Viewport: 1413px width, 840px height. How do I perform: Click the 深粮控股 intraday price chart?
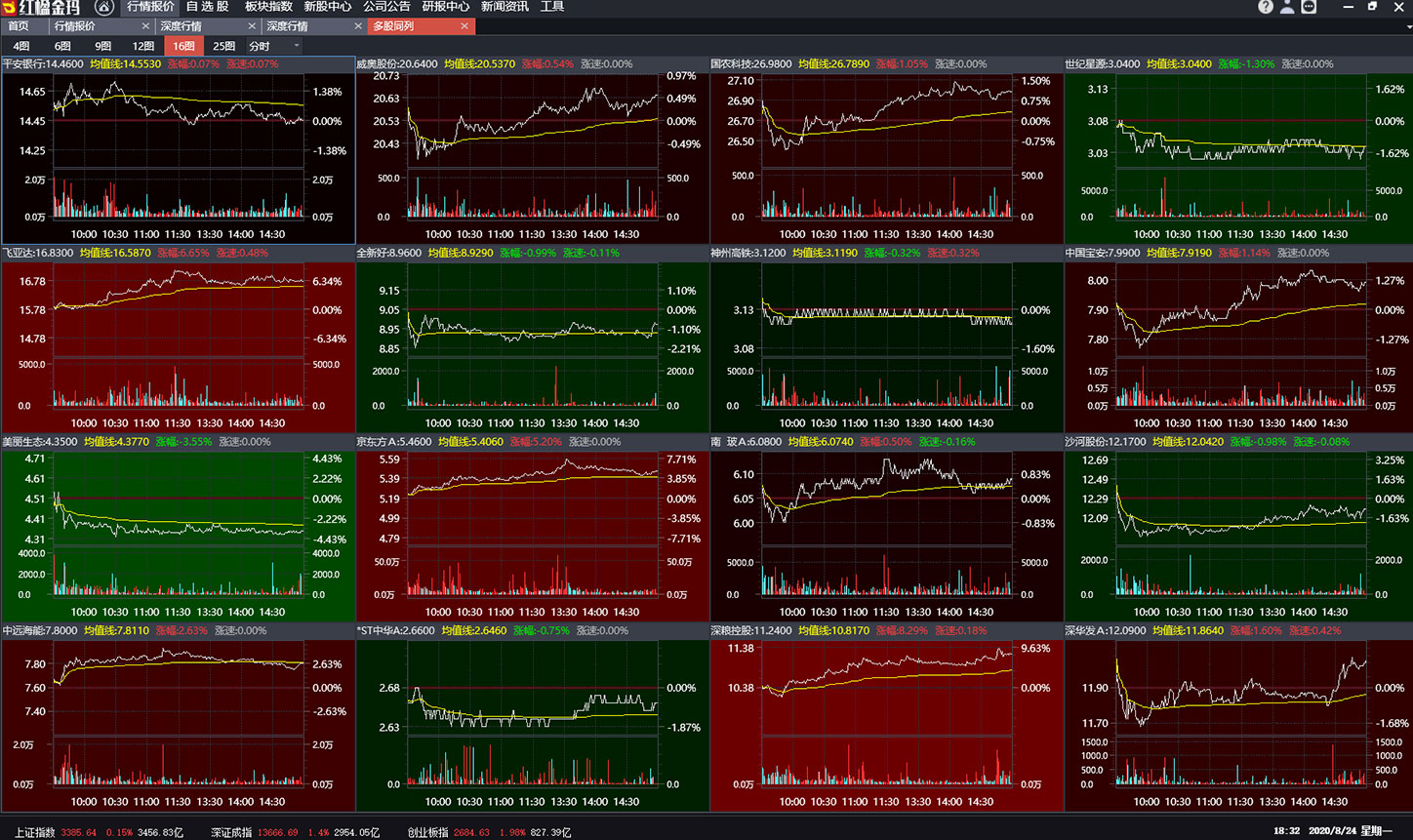point(886,688)
